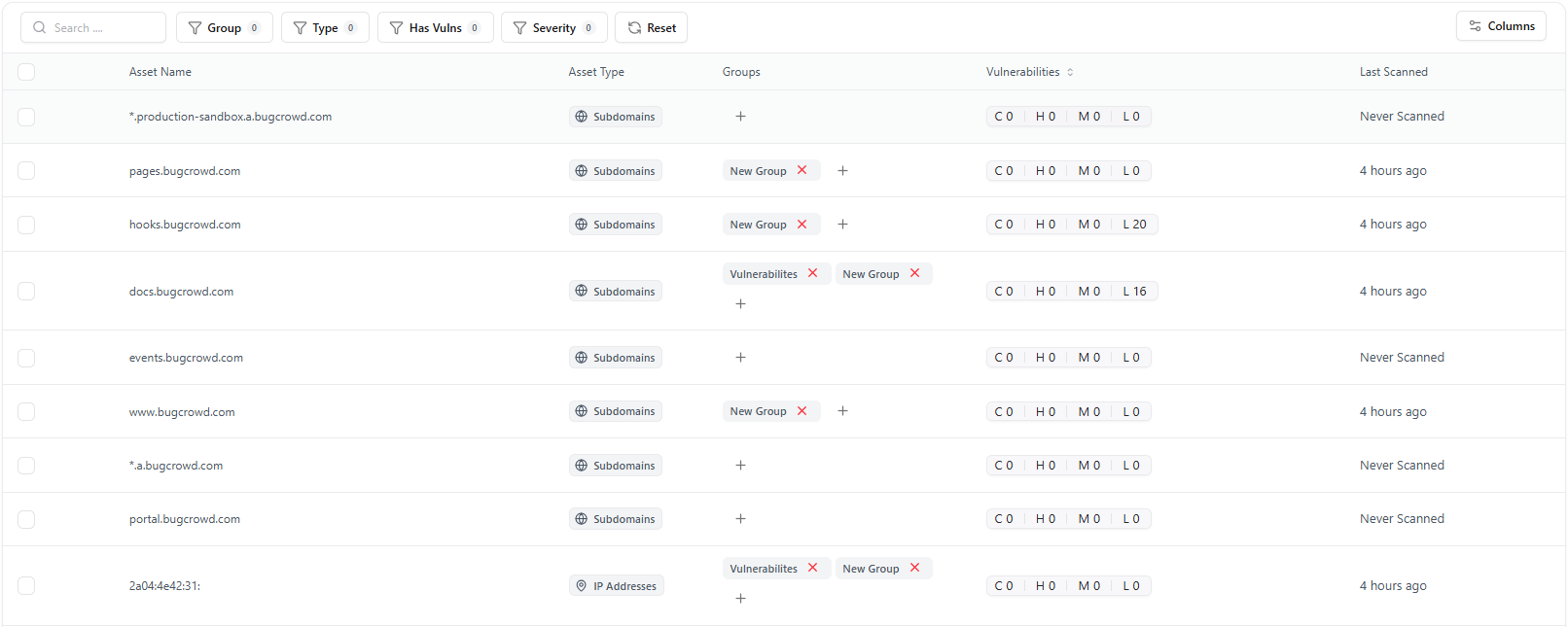Remove New Group tag from docs.bugcrowd.com

[915, 273]
